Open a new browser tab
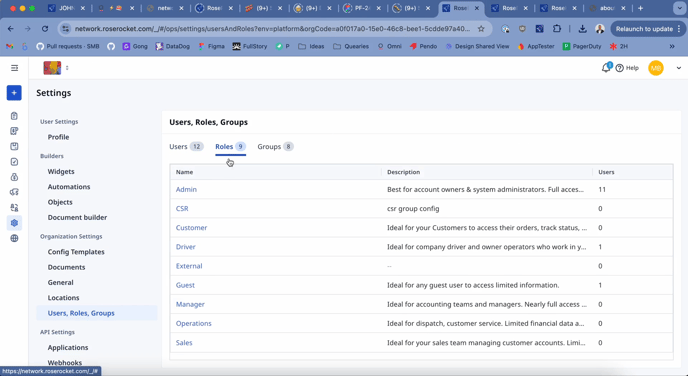This screenshot has width=688, height=376. tap(640, 8)
